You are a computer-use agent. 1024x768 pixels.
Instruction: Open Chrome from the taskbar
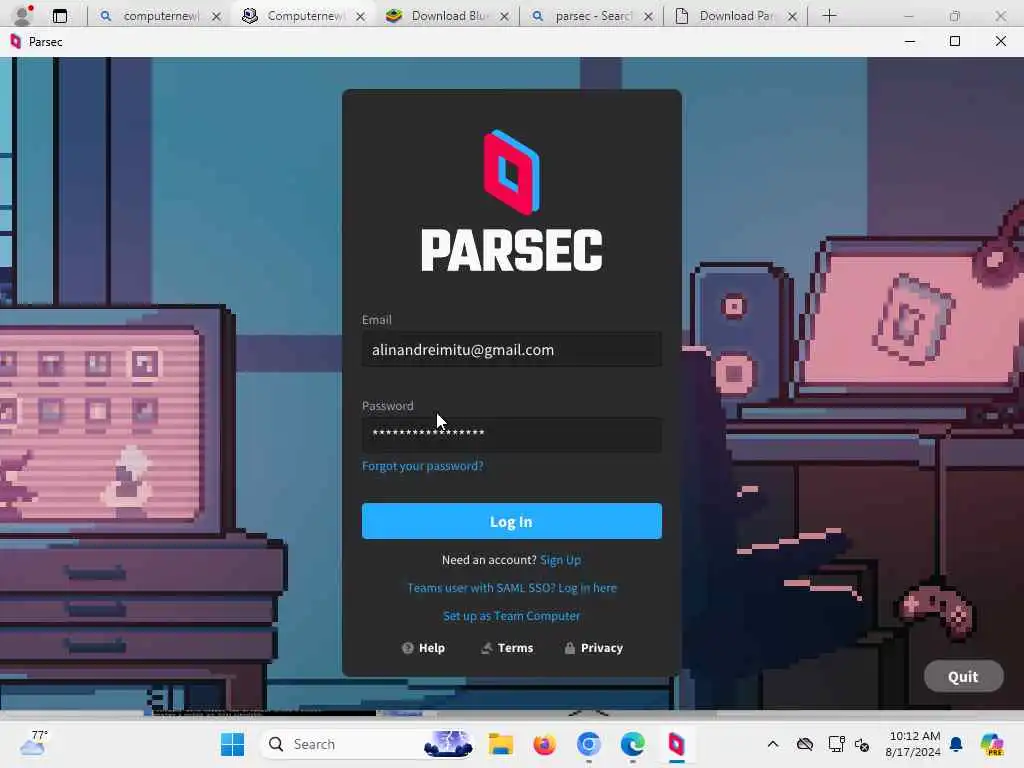[588, 744]
